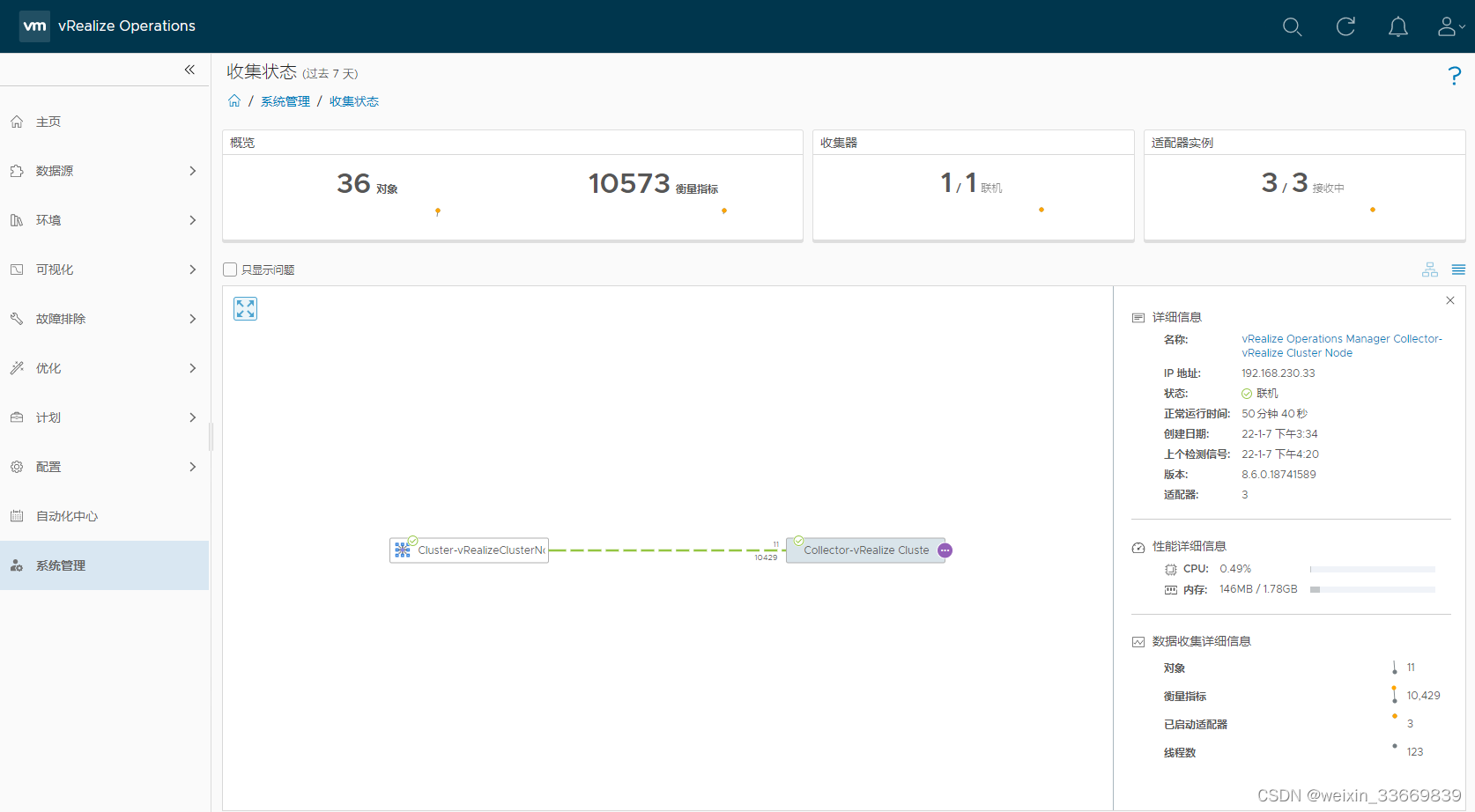The width and height of the screenshot is (1475, 812).
Task: Open the 故障排除 navigation item
Action: pos(105,319)
